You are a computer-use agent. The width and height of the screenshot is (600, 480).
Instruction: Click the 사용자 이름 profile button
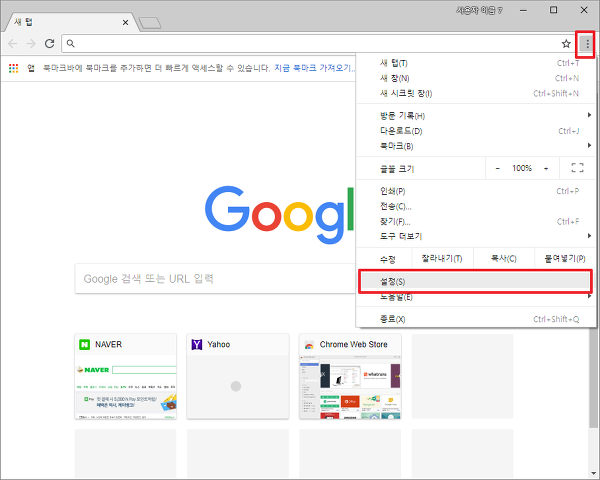479,10
